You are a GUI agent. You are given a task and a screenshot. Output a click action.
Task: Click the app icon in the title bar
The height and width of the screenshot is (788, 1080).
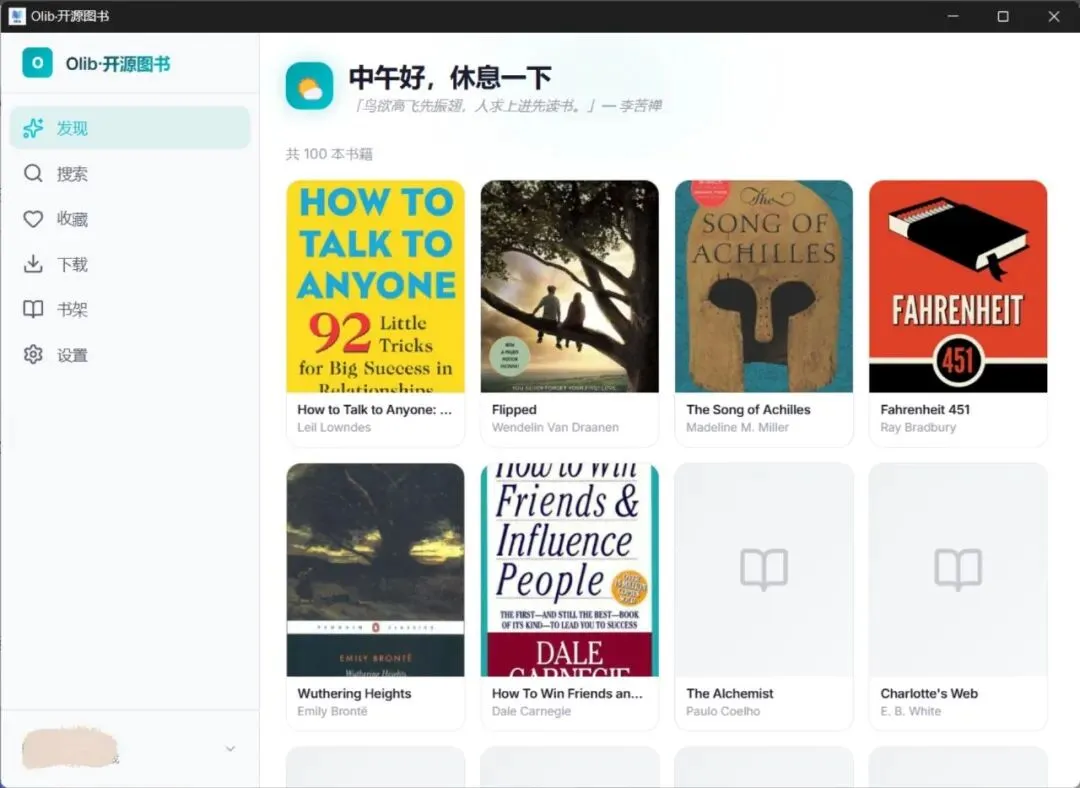[17, 16]
